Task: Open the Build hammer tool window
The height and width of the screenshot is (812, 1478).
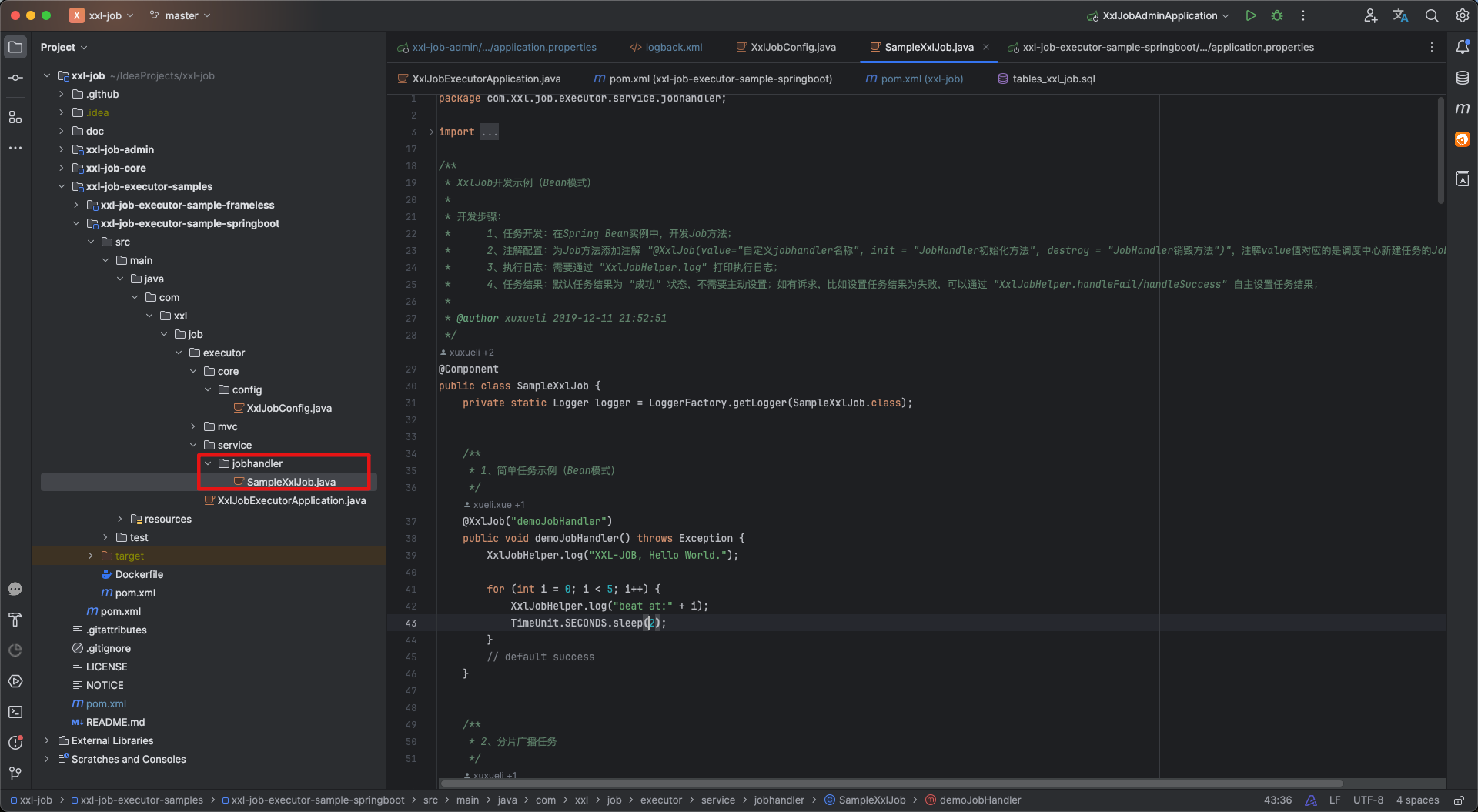Action: tap(15, 620)
